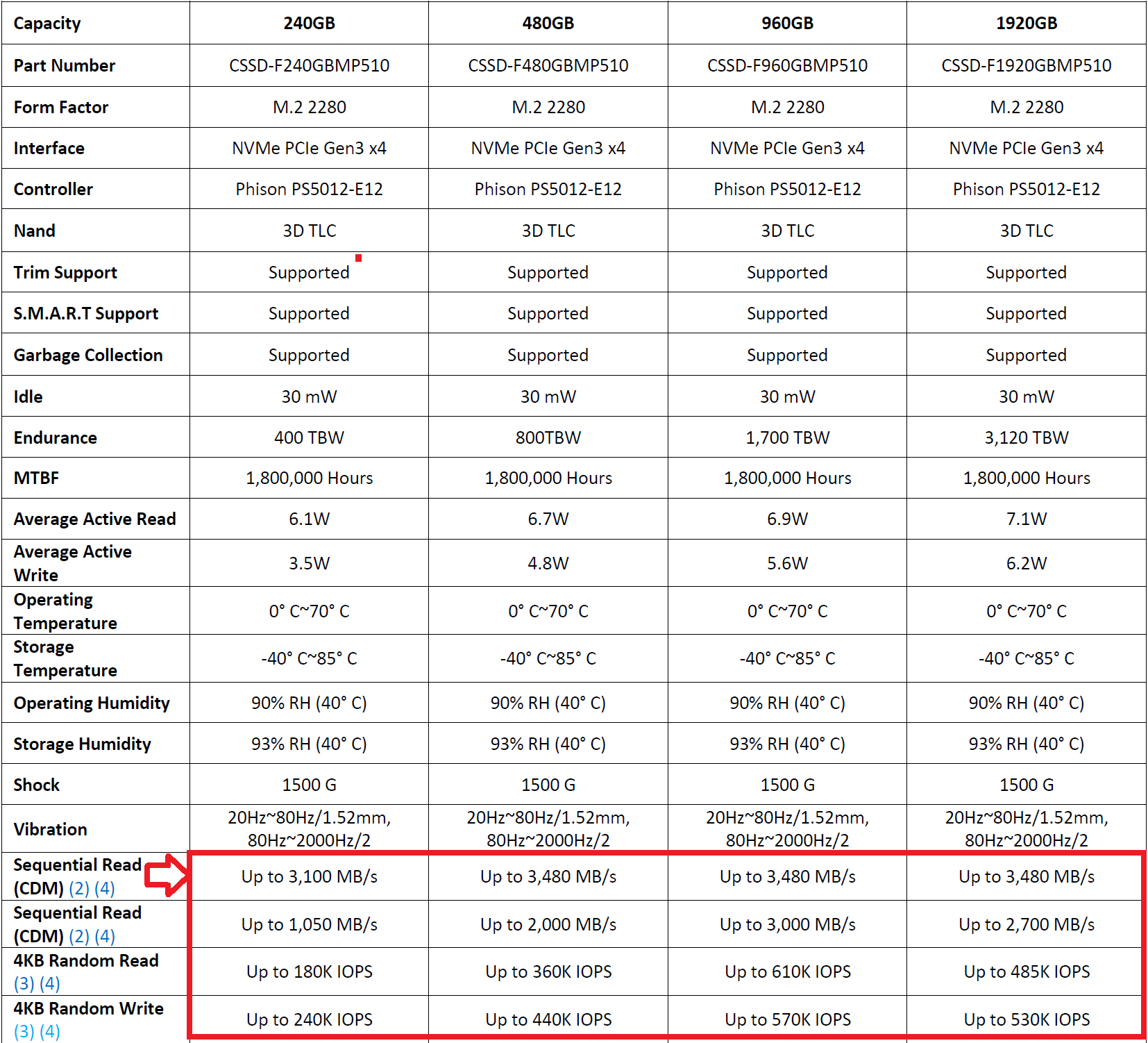Select the 7.1W Average Active Read value
The height and width of the screenshot is (1043, 1148).
1027,519
